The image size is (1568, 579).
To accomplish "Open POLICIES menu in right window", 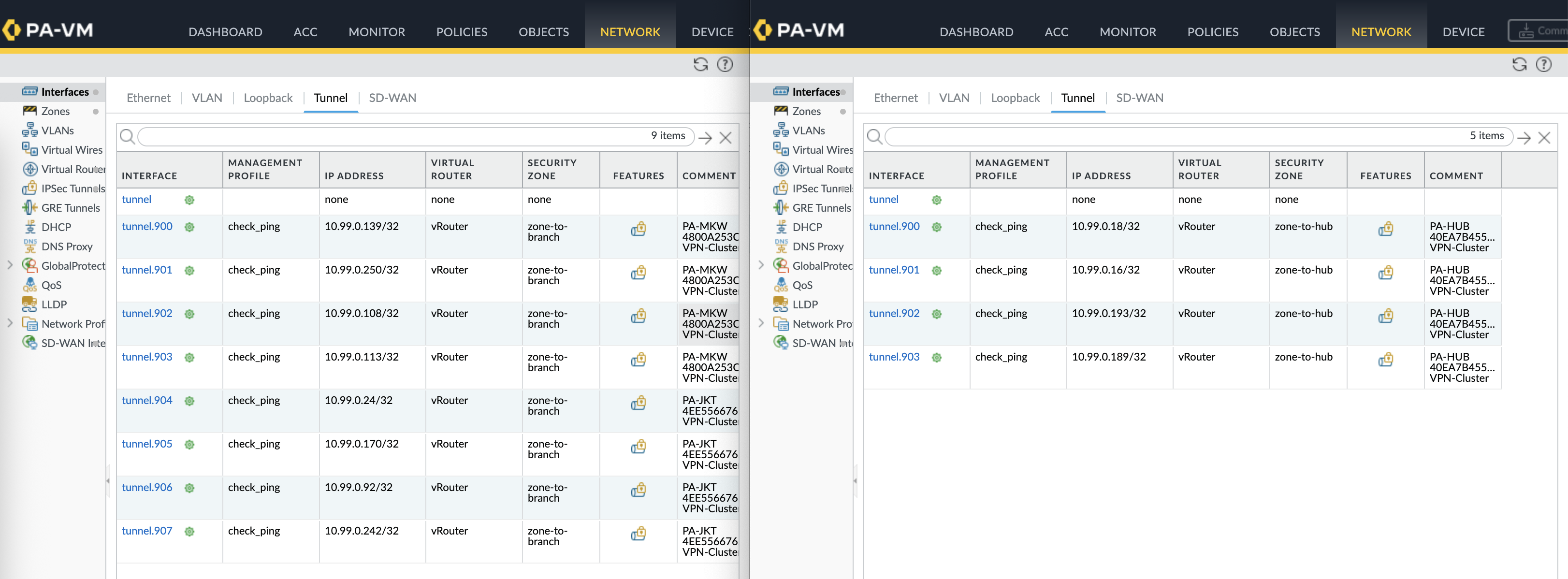I will [1213, 32].
